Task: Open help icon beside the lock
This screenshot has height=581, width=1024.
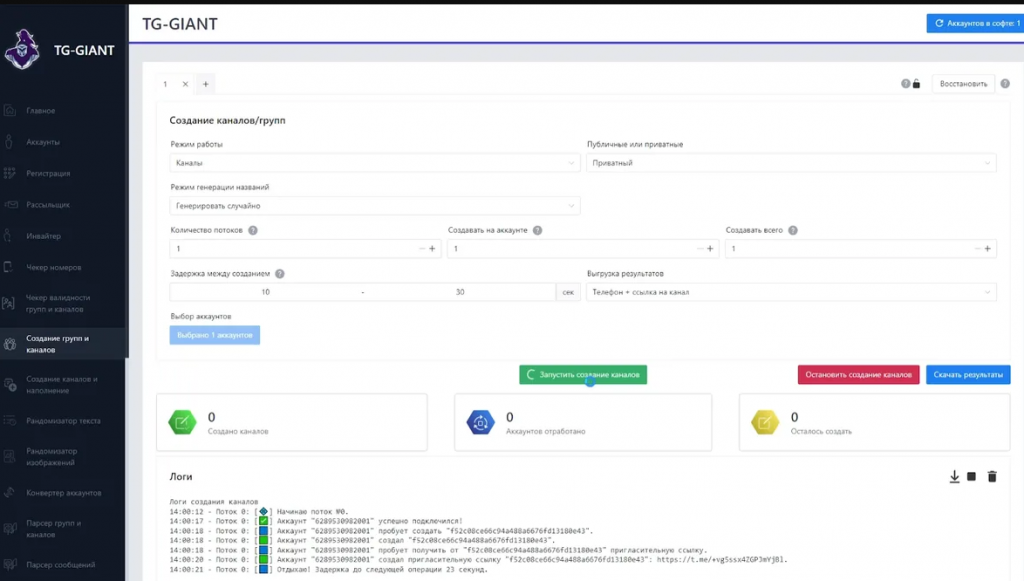Action: coord(905,84)
